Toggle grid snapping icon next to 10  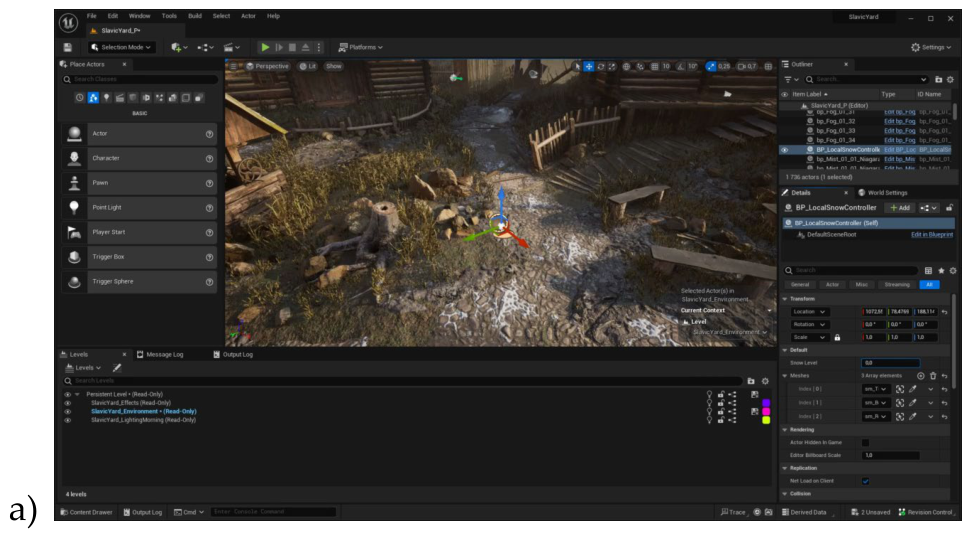[655, 66]
